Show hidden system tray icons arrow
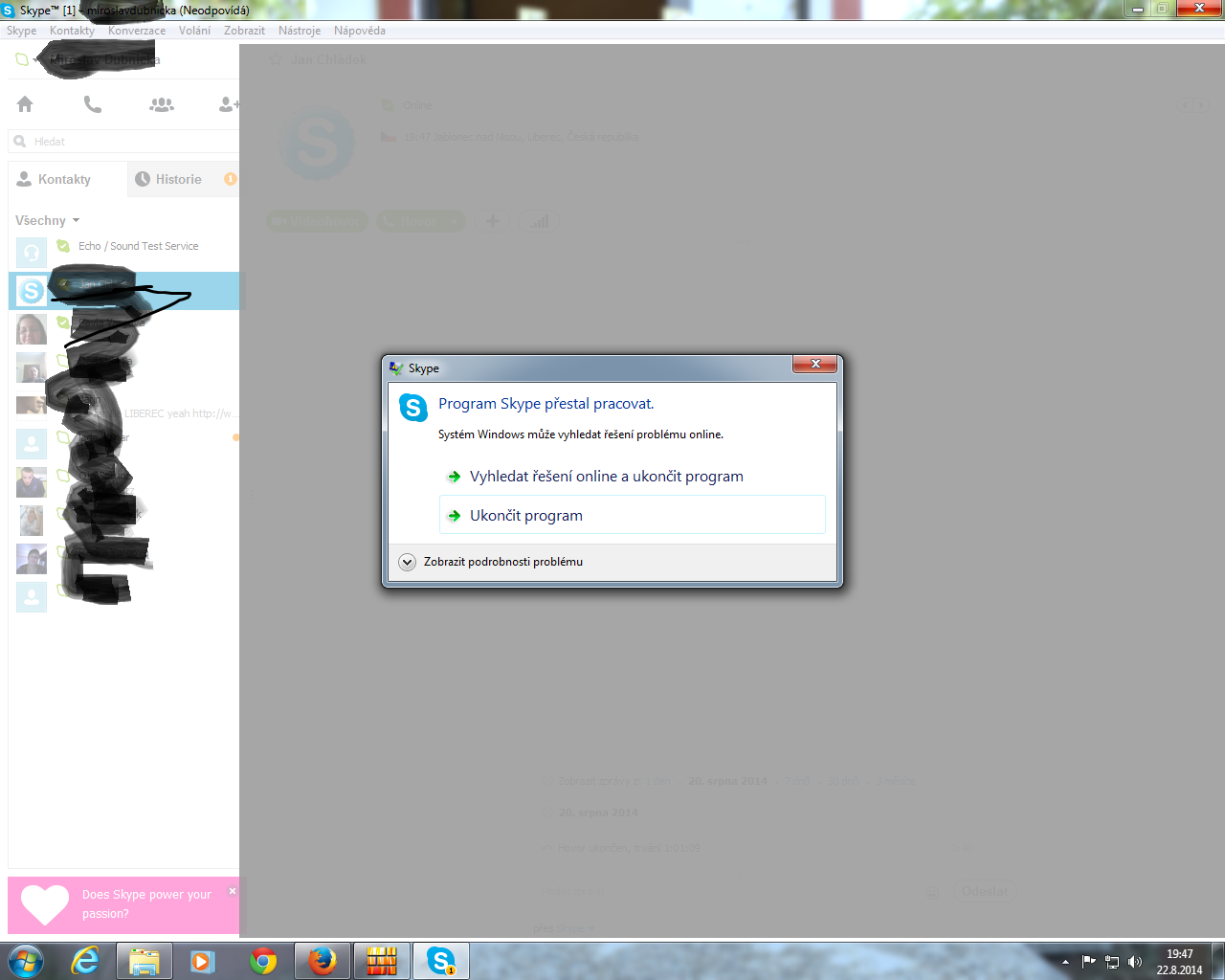 pyautogui.click(x=1065, y=962)
